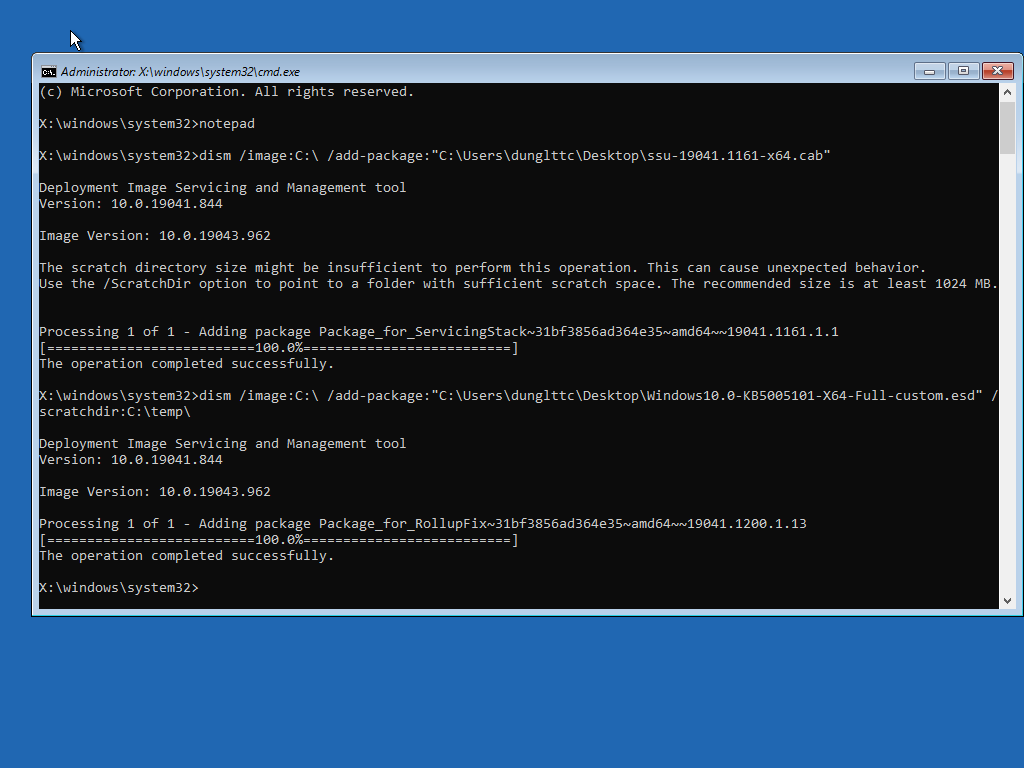Viewport: 1024px width, 768px height.
Task: Click the 'X:\windows\system32>notepad' command line
Action: click(x=147, y=123)
